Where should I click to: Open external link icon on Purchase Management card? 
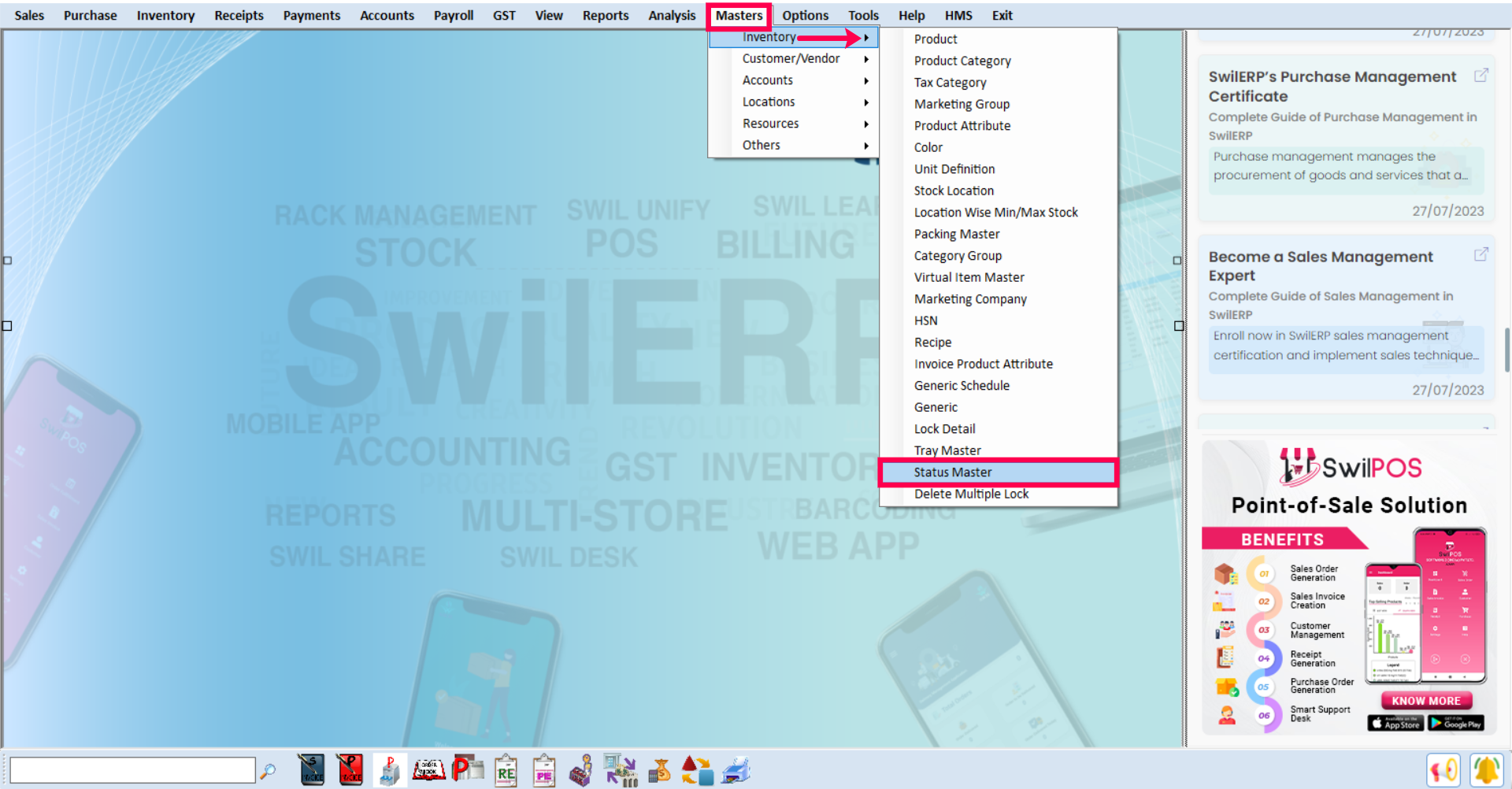click(x=1481, y=75)
